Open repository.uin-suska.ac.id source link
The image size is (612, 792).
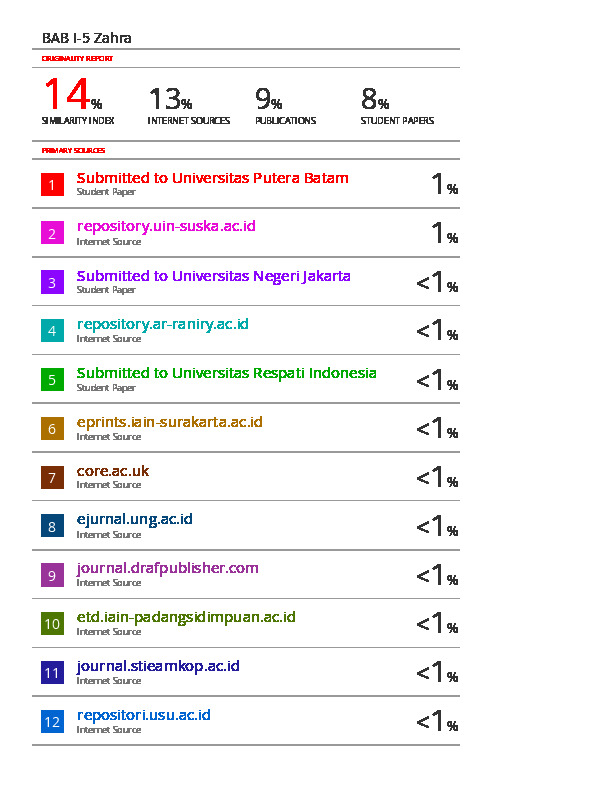tap(166, 227)
